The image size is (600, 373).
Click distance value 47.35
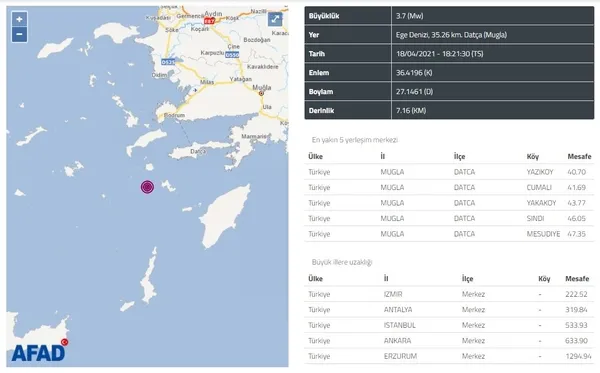pyautogui.click(x=576, y=234)
